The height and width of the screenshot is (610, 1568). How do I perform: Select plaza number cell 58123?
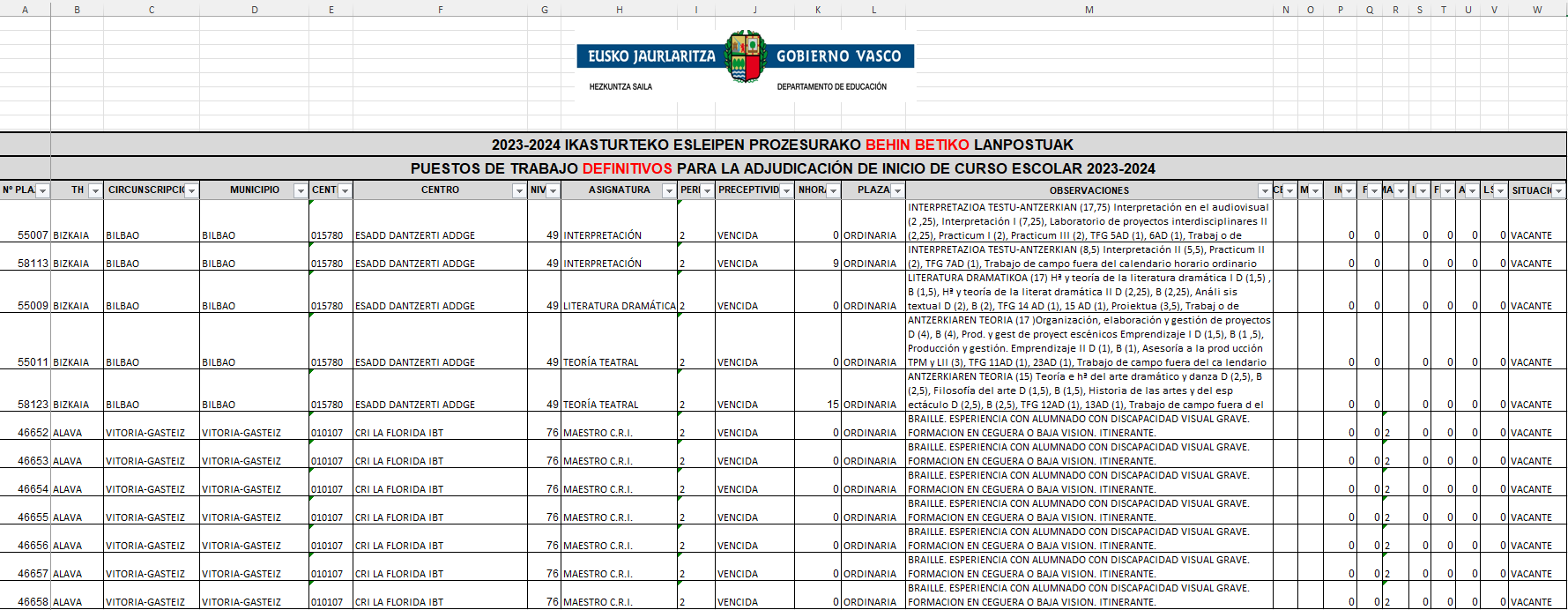[26, 391]
